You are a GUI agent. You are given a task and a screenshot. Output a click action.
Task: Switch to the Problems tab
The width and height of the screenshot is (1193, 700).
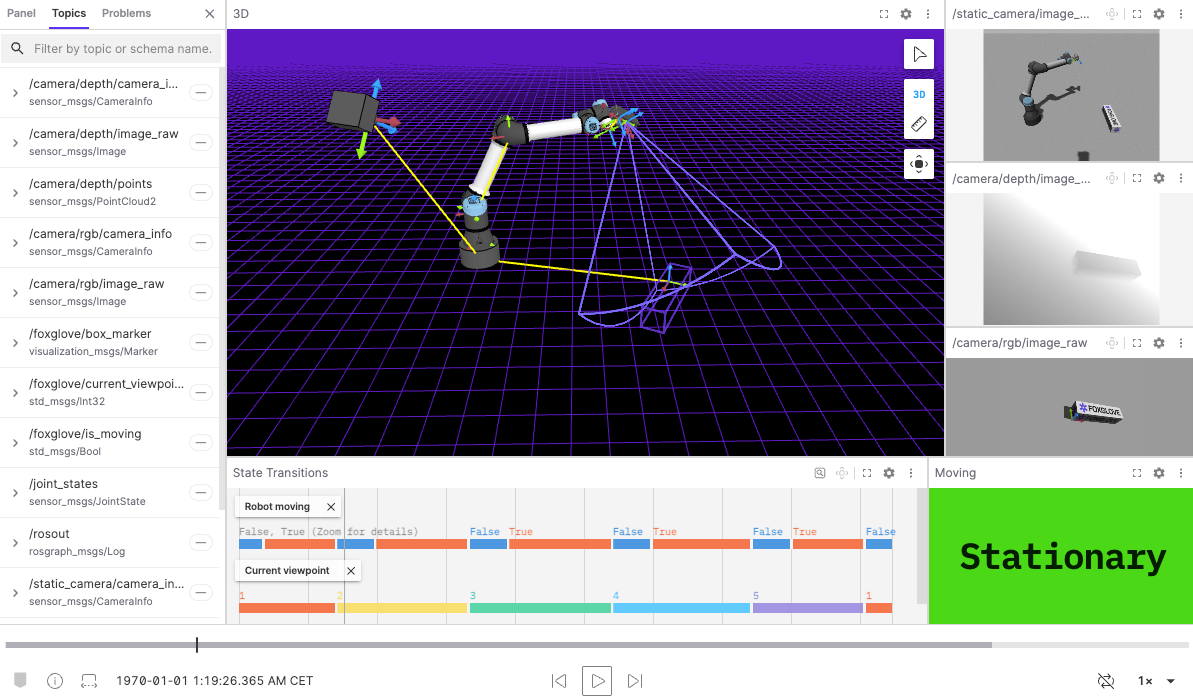pos(126,14)
